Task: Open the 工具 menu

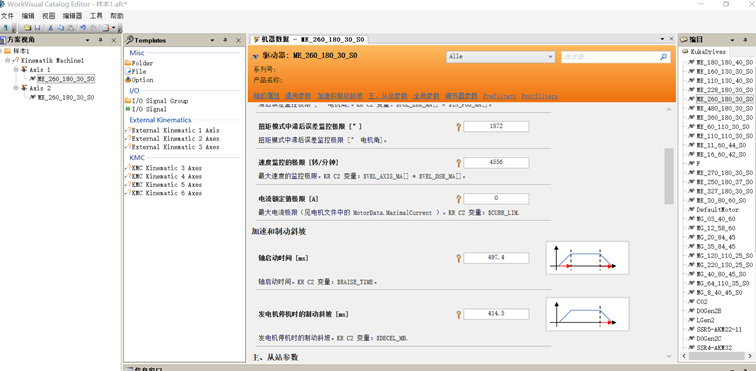Action: point(96,15)
